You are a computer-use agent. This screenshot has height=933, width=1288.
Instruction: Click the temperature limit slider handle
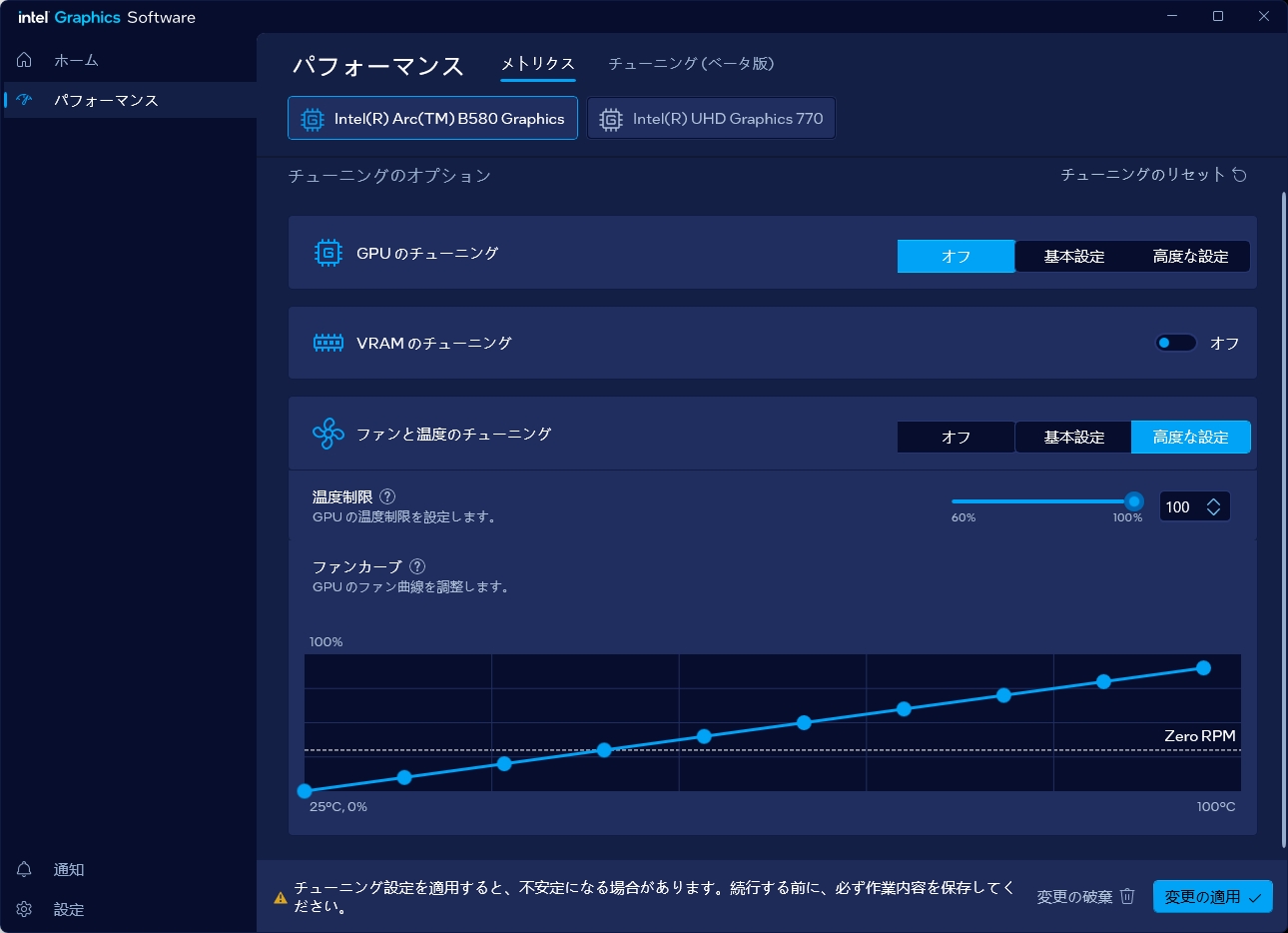(x=1134, y=500)
